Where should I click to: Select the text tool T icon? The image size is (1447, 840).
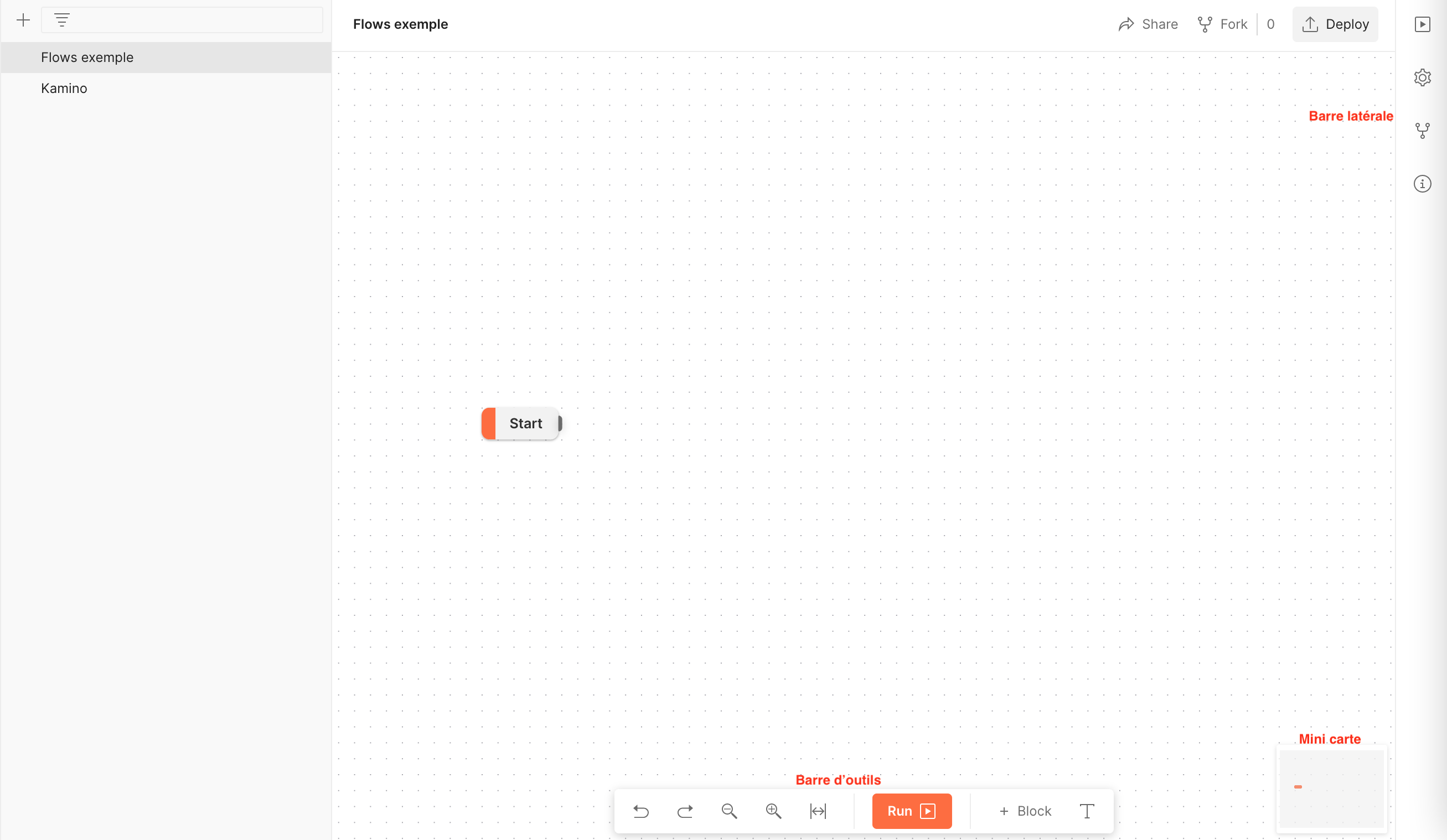click(1087, 811)
